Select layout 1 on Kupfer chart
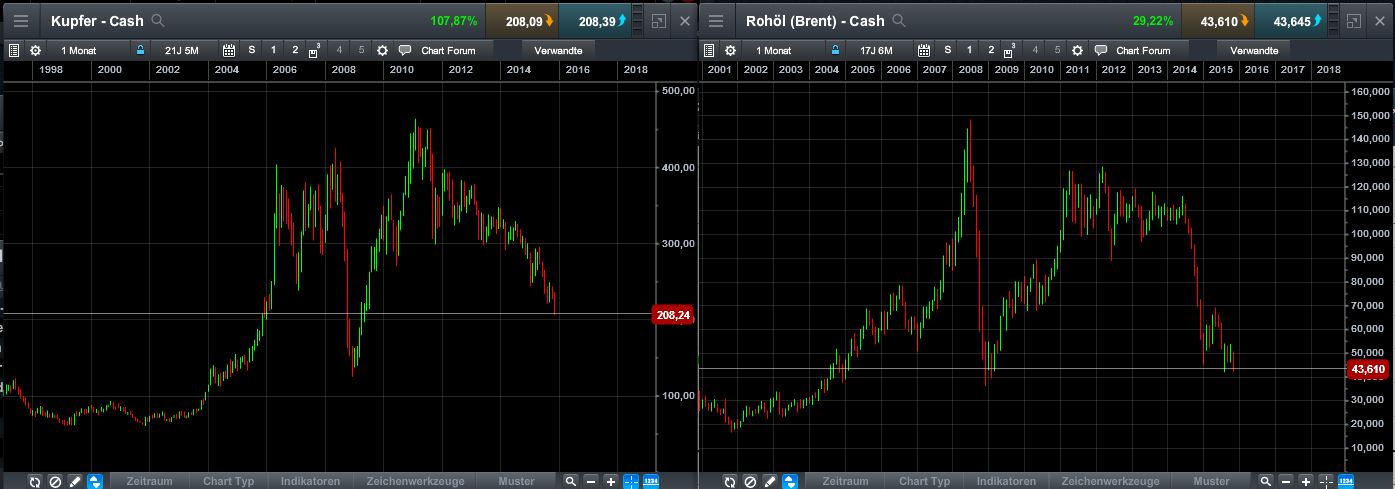This screenshot has height=489, width=1395. 273,50
